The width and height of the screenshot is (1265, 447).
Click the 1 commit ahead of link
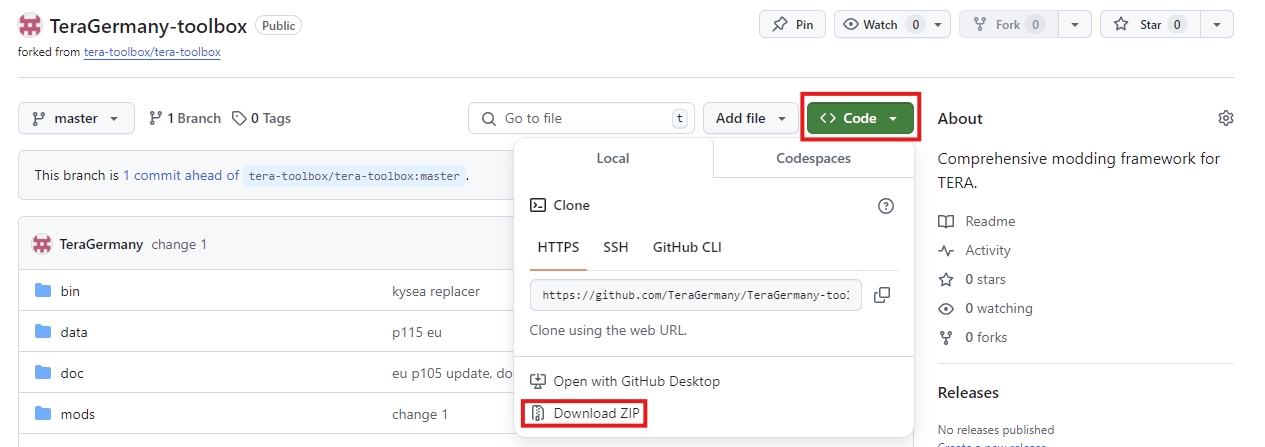[x=181, y=175]
